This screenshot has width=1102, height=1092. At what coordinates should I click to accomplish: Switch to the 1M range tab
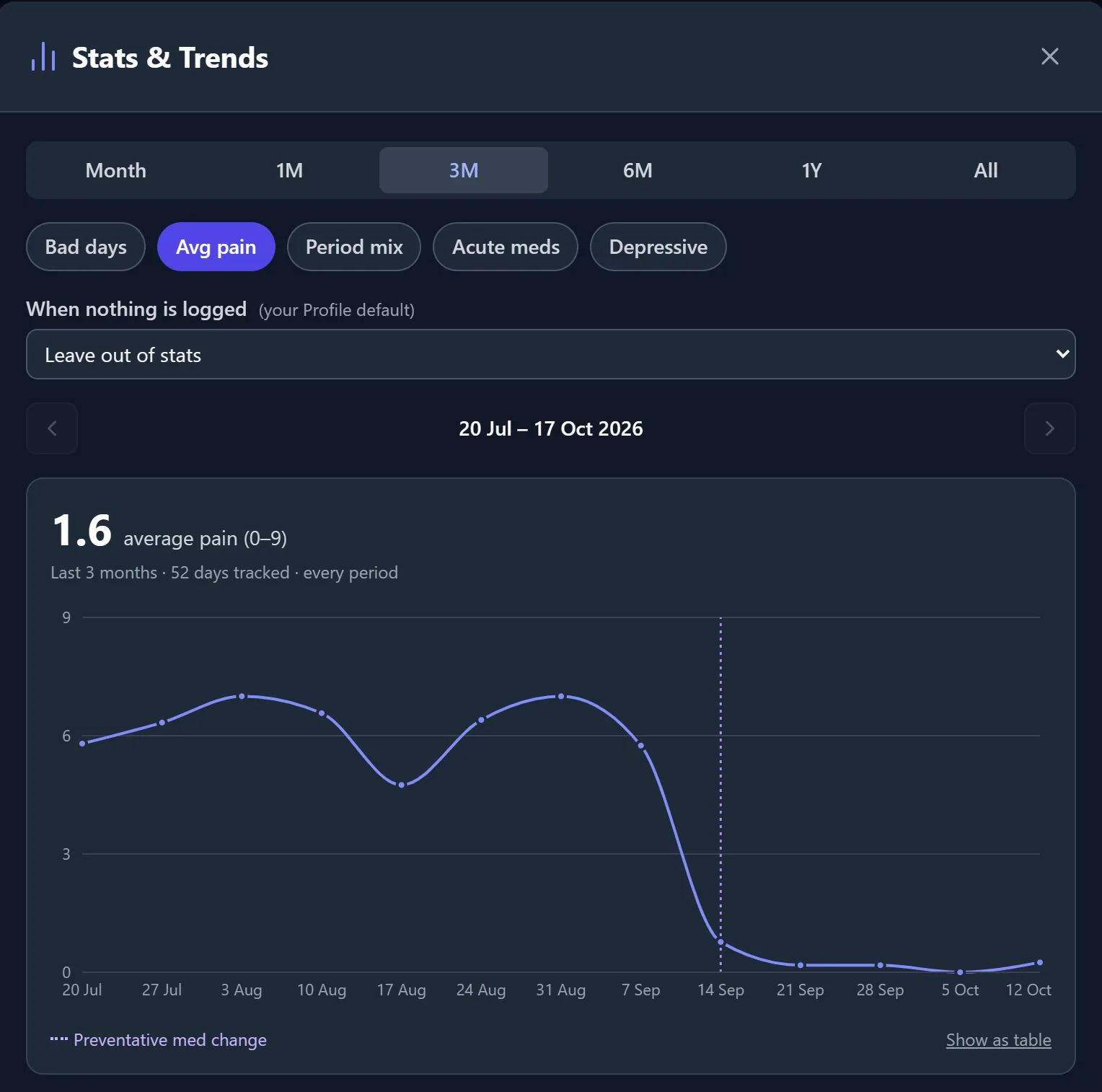click(290, 170)
